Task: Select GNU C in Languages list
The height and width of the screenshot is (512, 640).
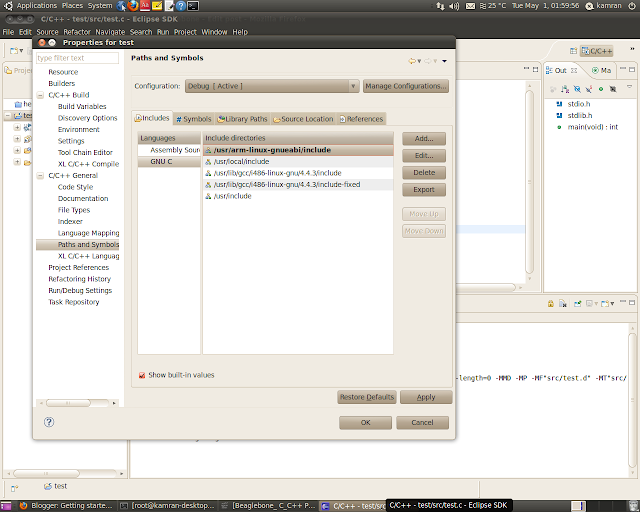Action: 169,162
